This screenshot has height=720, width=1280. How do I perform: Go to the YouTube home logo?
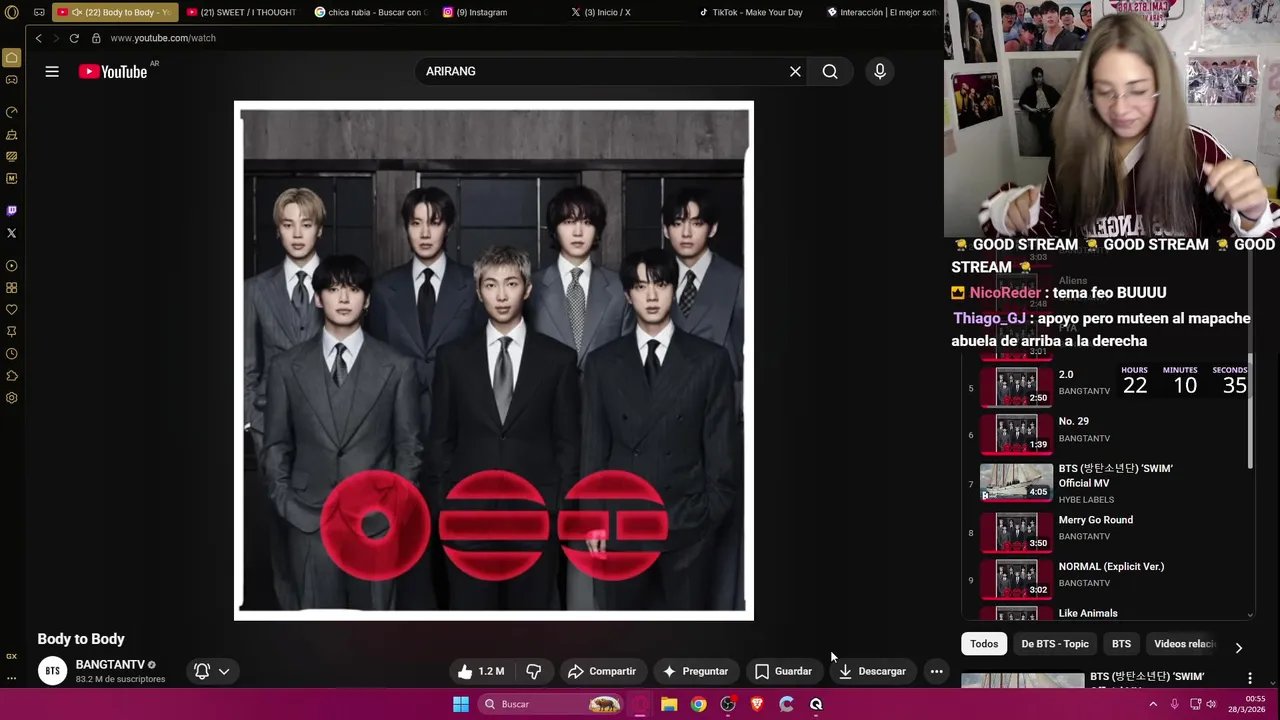(x=113, y=71)
